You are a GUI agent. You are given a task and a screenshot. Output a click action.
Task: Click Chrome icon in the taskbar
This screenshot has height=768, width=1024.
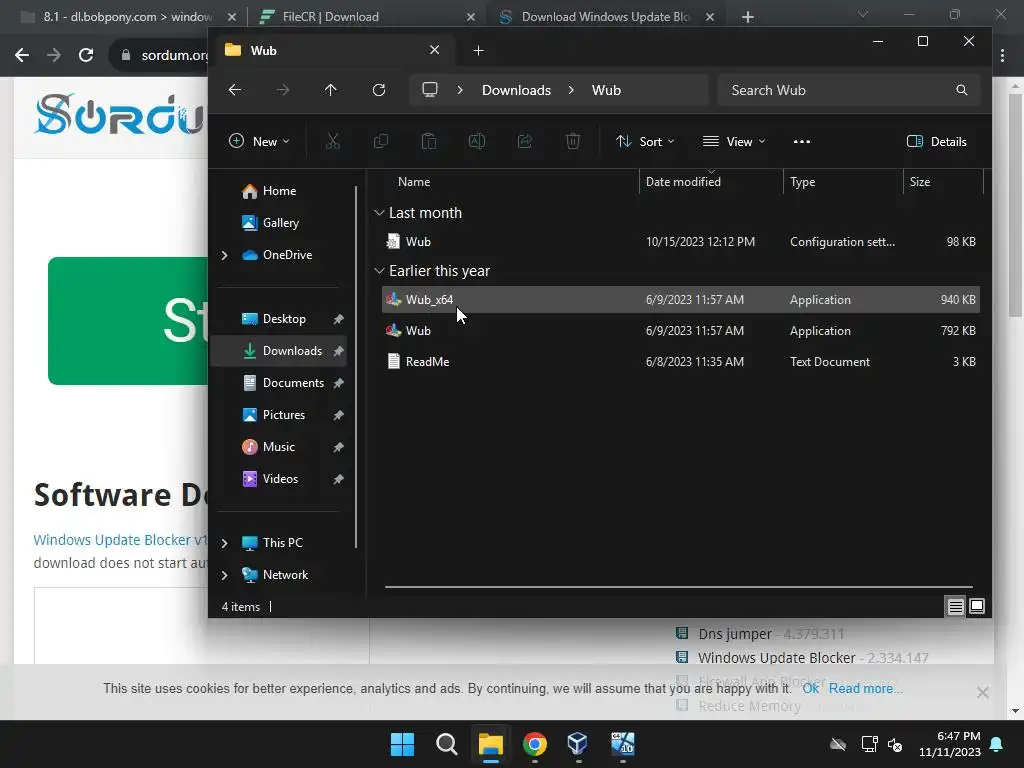pyautogui.click(x=535, y=744)
